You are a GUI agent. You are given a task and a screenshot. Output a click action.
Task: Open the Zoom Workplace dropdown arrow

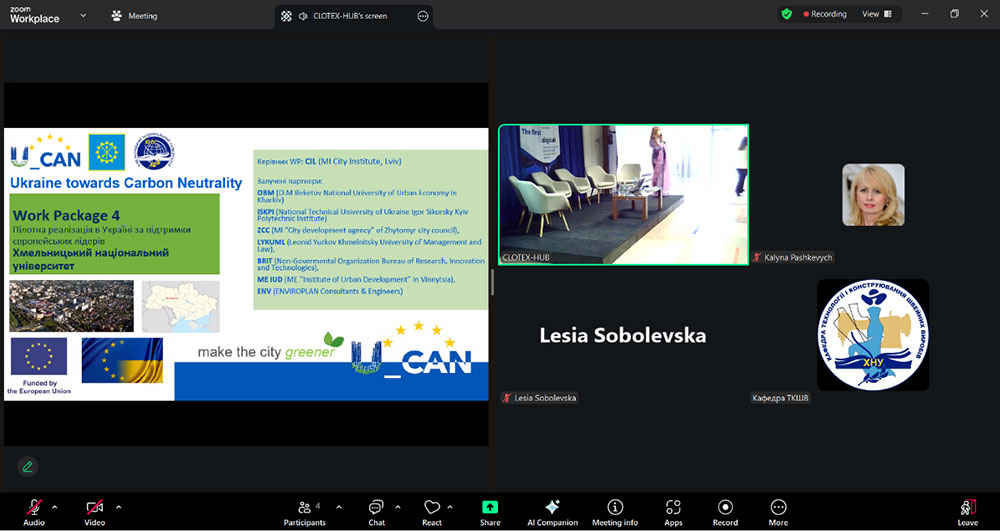click(82, 16)
